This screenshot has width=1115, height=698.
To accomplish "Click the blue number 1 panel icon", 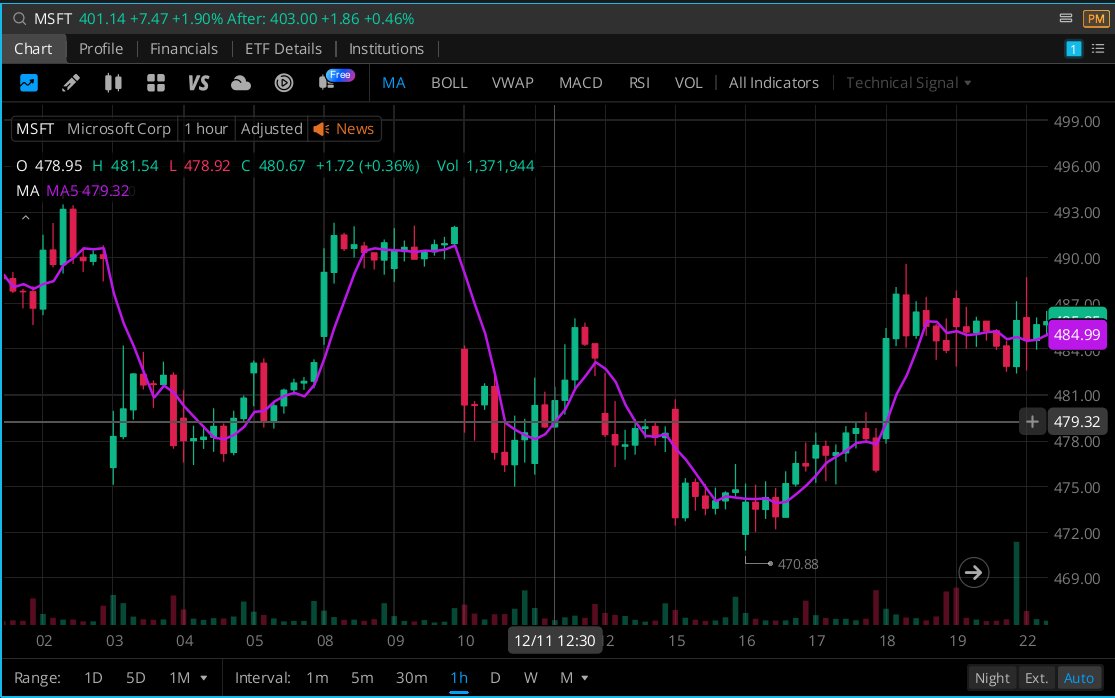I will 1074,48.
